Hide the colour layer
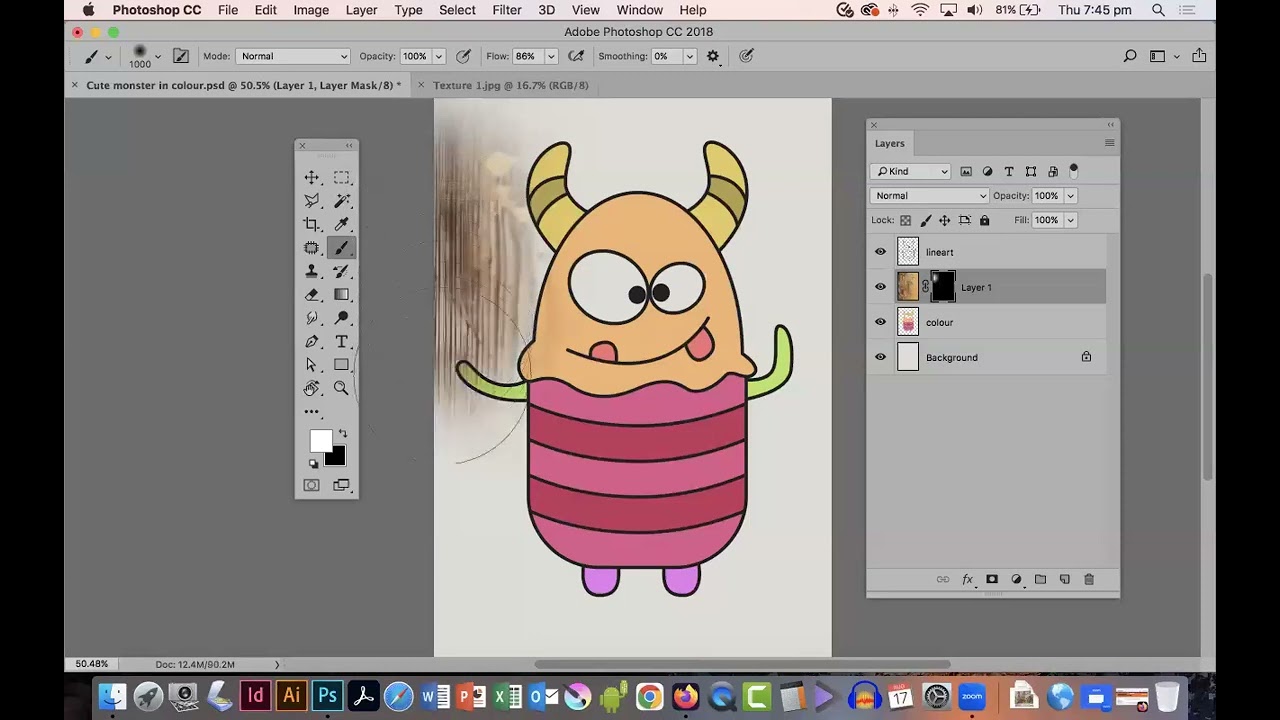This screenshot has height=720, width=1280. coord(880,322)
